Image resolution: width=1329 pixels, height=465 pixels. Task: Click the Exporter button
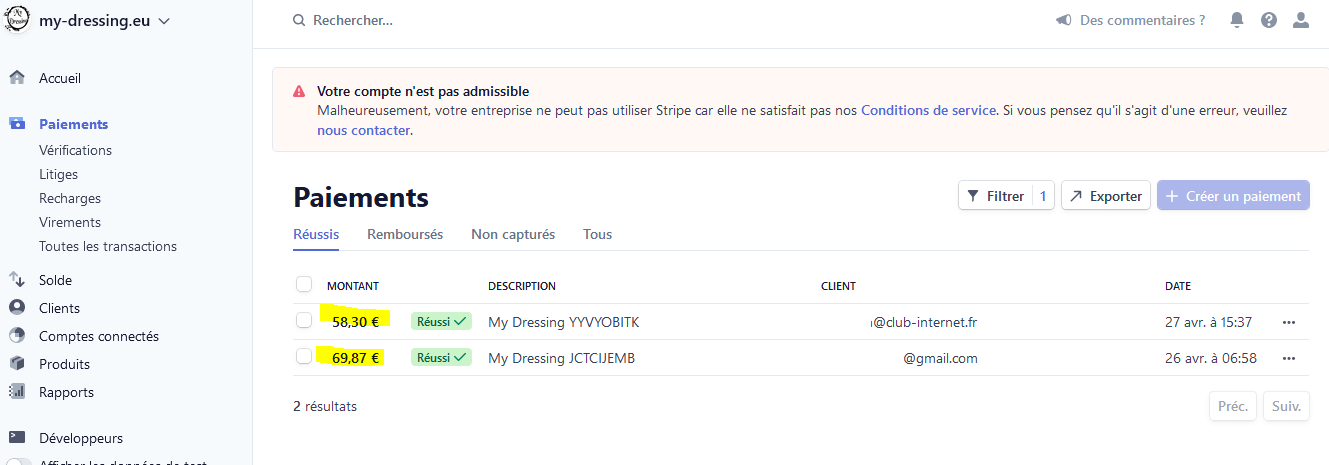coord(1106,196)
